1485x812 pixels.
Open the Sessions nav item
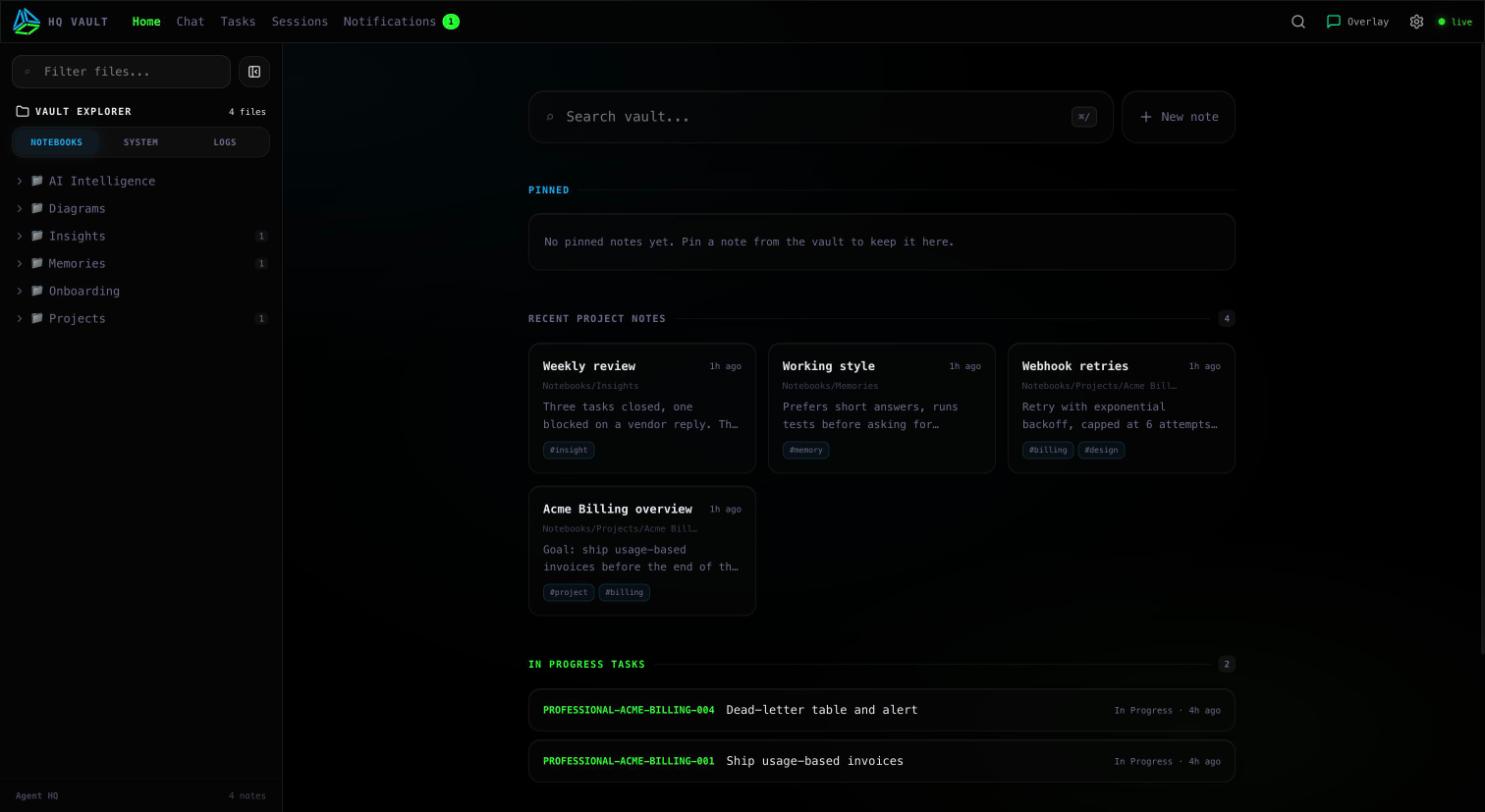tap(300, 21)
